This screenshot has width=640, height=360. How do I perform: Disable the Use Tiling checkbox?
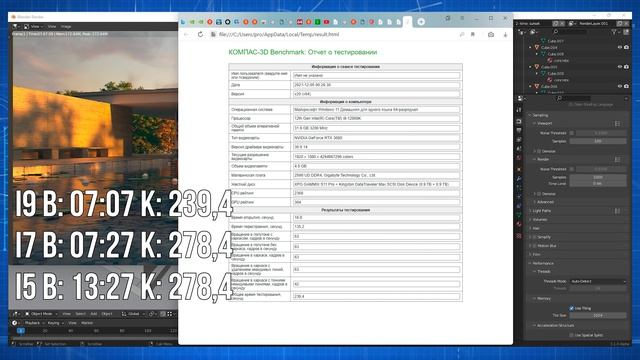click(x=571, y=308)
